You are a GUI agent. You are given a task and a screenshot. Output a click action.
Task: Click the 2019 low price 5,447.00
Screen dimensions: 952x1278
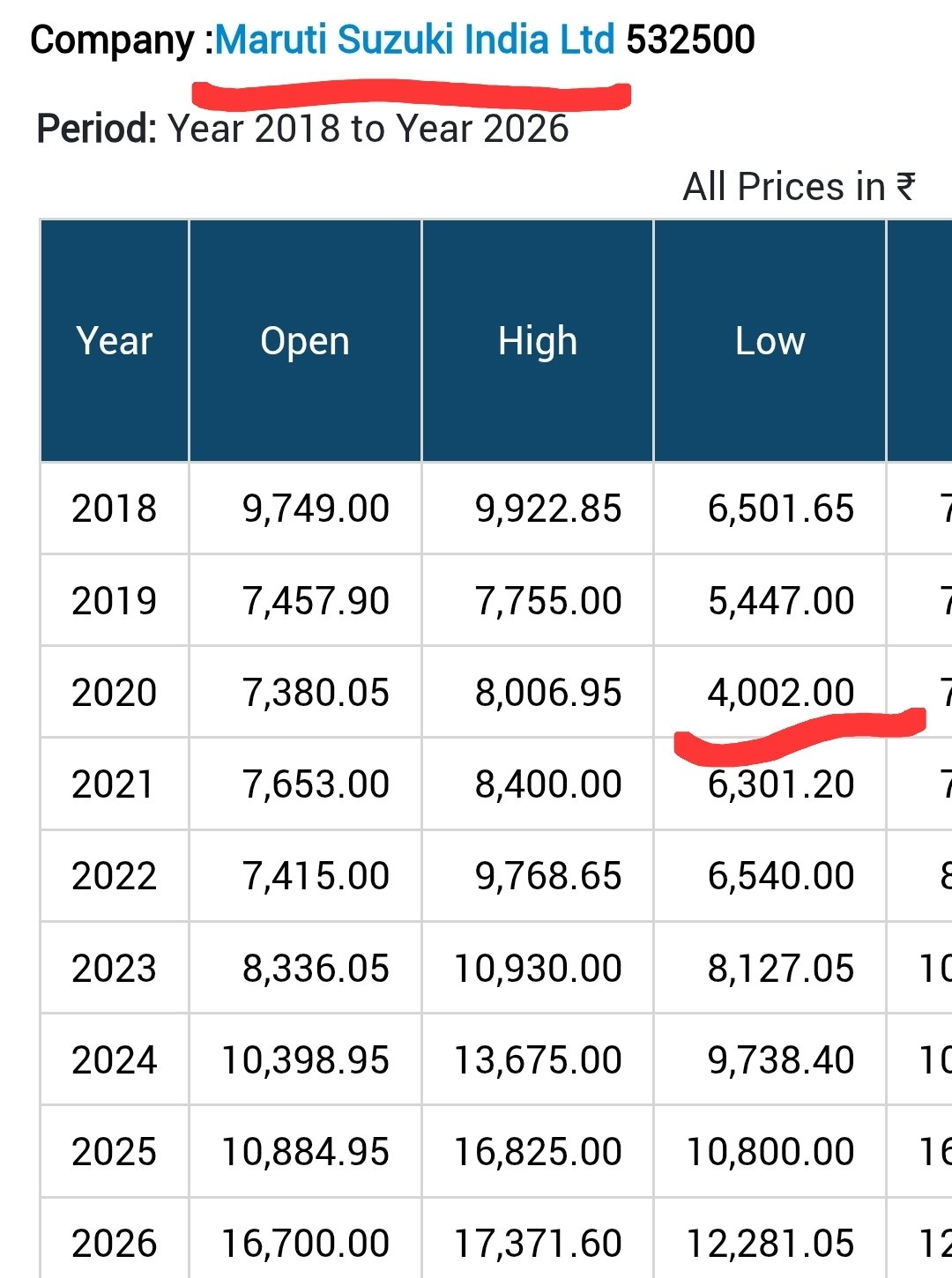[781, 601]
